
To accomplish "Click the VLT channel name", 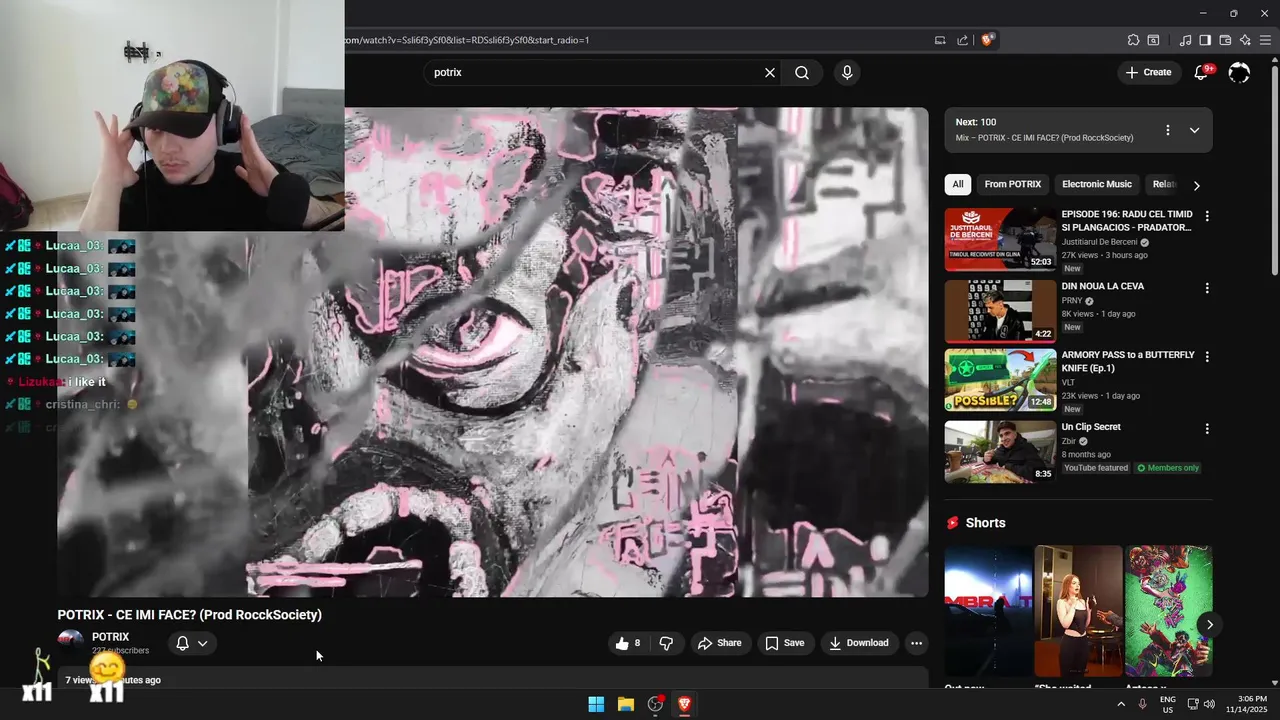I will [1068, 382].
